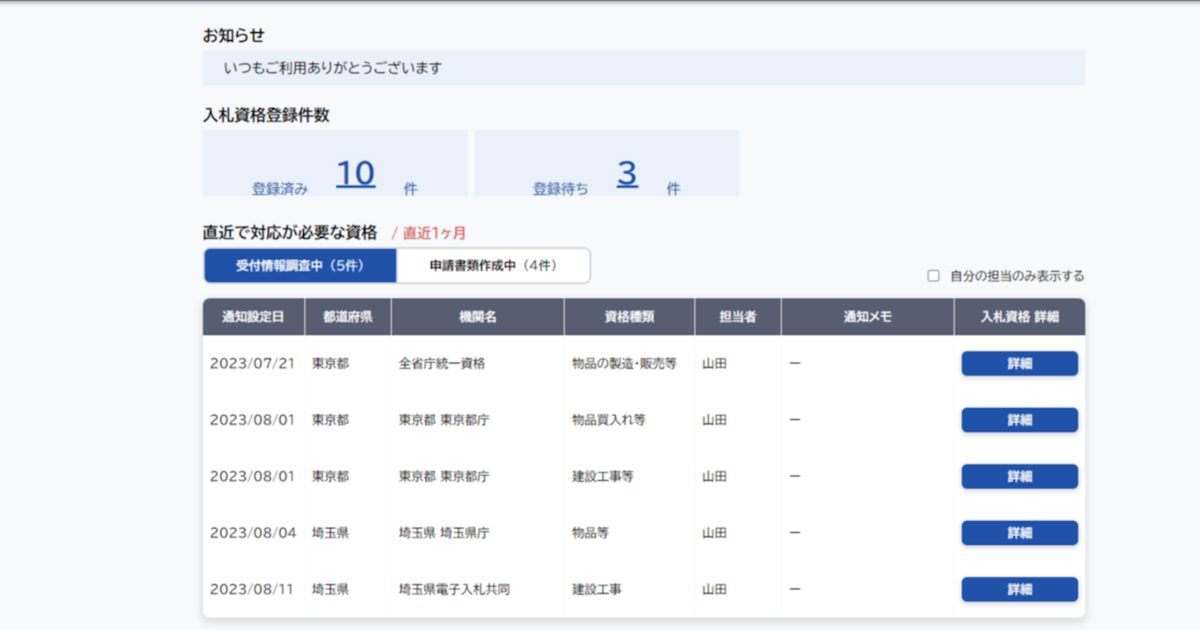
Task: Click the お知らせ heading
Action: pos(234,36)
